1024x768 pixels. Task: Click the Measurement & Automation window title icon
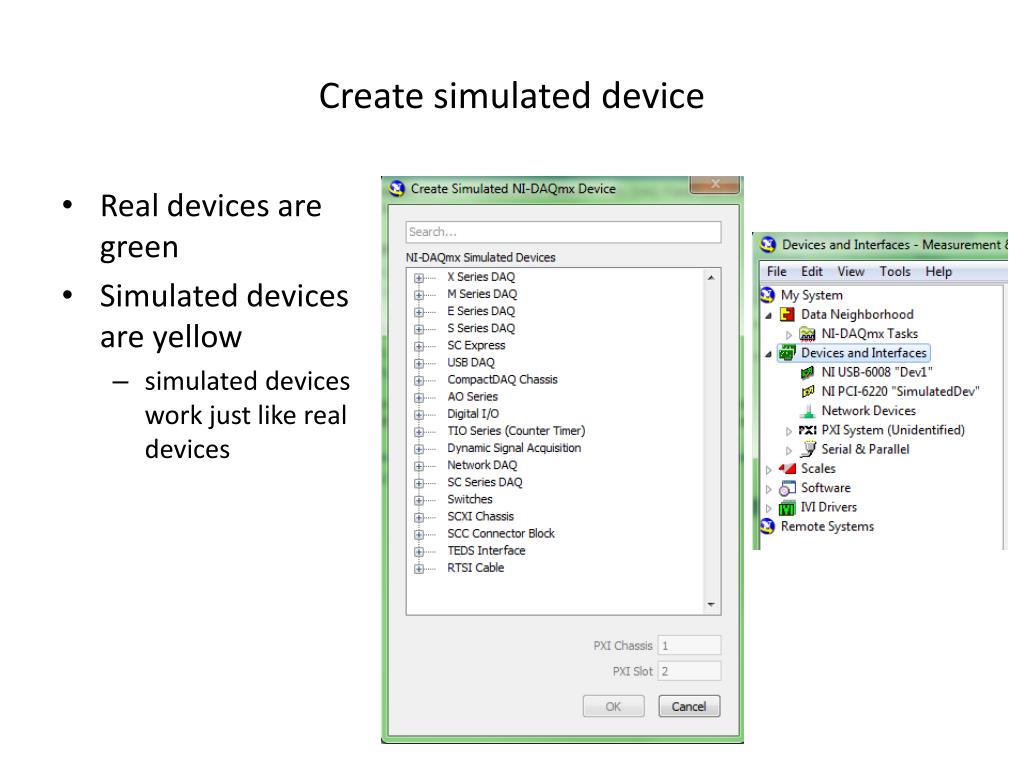pyautogui.click(x=768, y=245)
